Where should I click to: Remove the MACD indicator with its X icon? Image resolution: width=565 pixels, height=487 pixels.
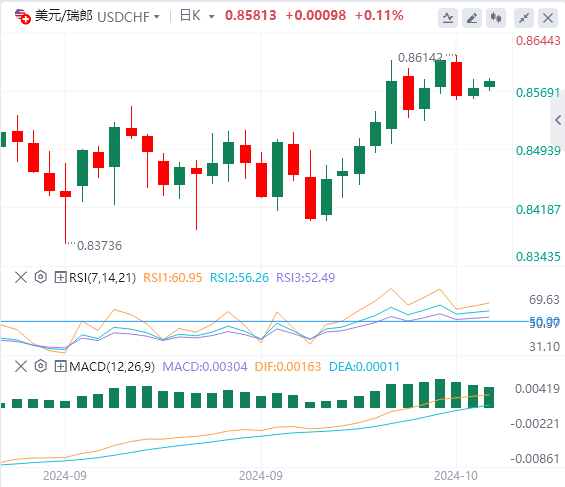[x=21, y=366]
